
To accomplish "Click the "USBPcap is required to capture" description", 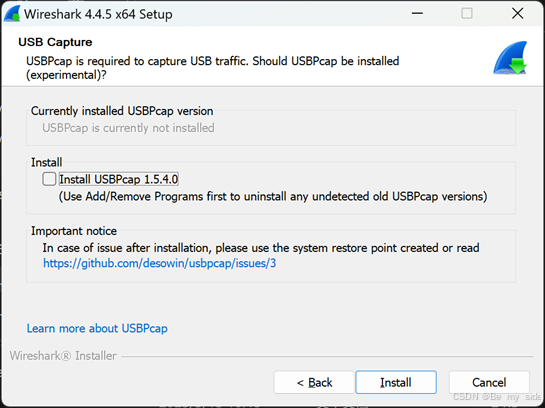I will (212, 68).
